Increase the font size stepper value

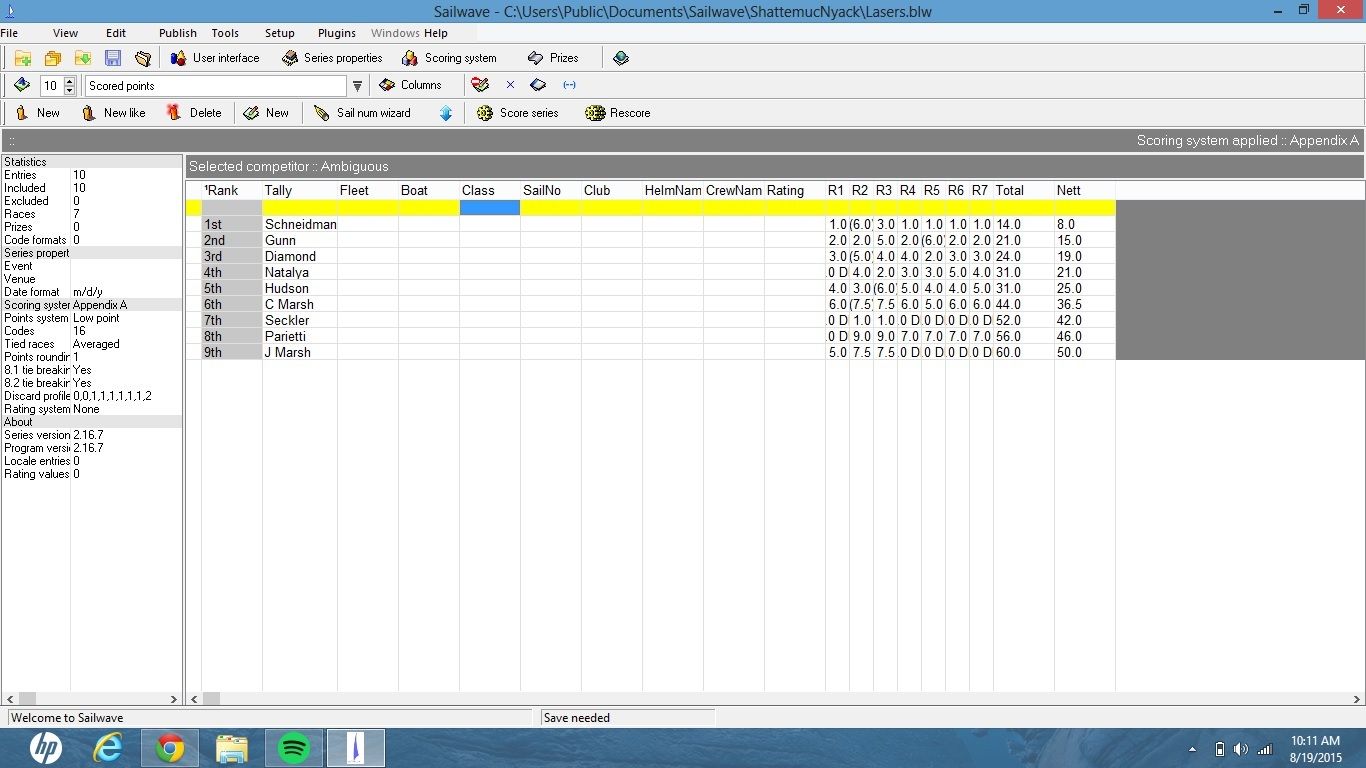[x=69, y=81]
